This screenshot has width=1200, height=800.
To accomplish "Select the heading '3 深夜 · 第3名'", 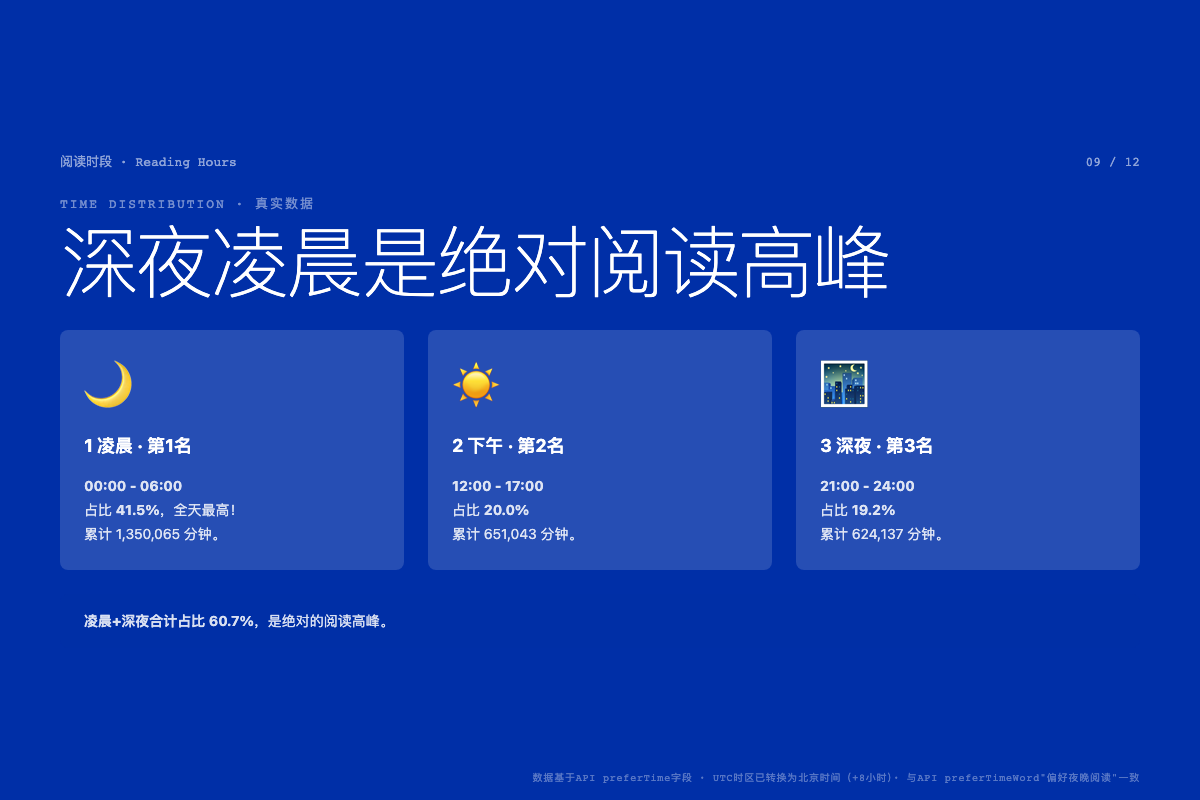I will coord(876,446).
